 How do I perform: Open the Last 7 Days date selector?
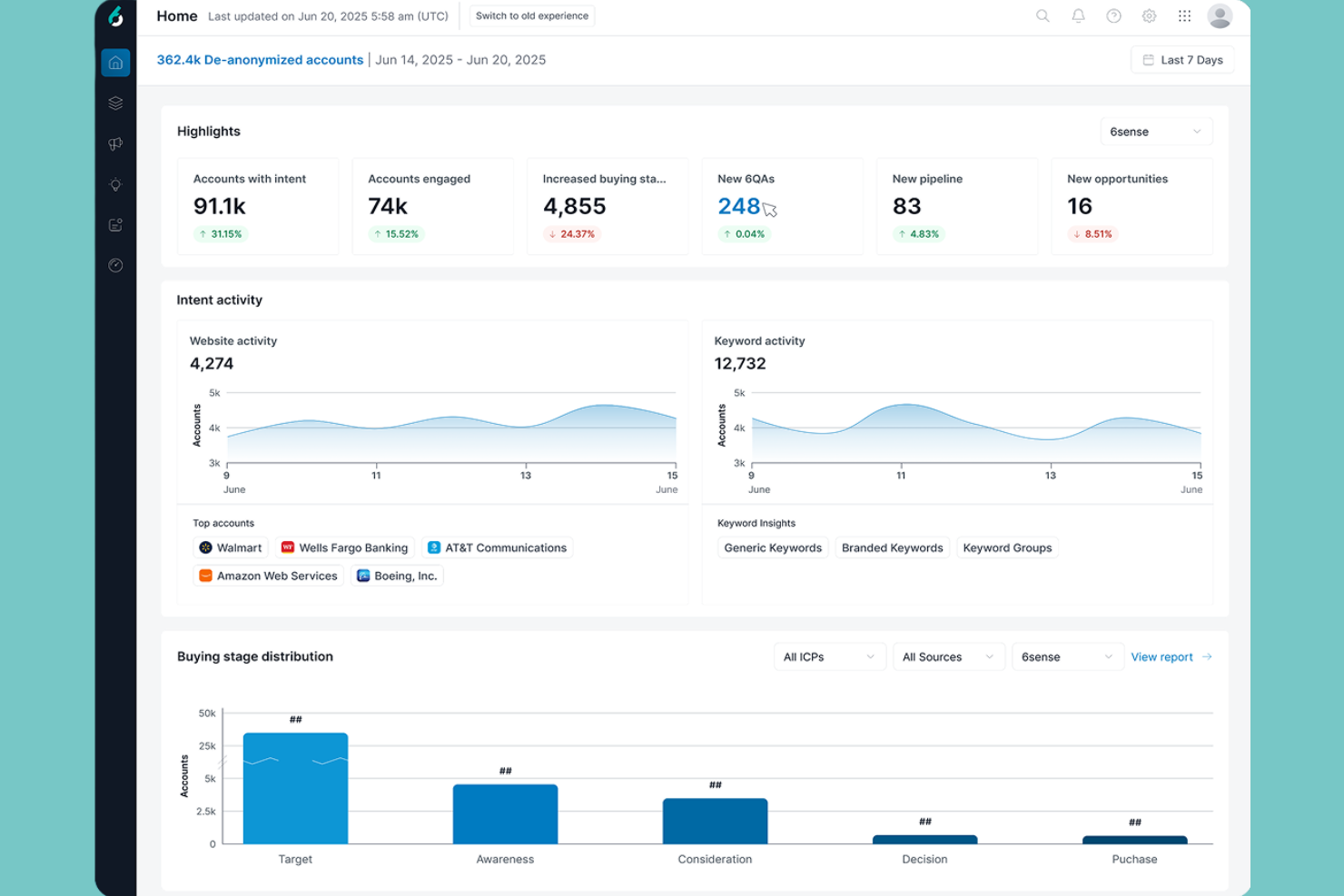click(1182, 60)
